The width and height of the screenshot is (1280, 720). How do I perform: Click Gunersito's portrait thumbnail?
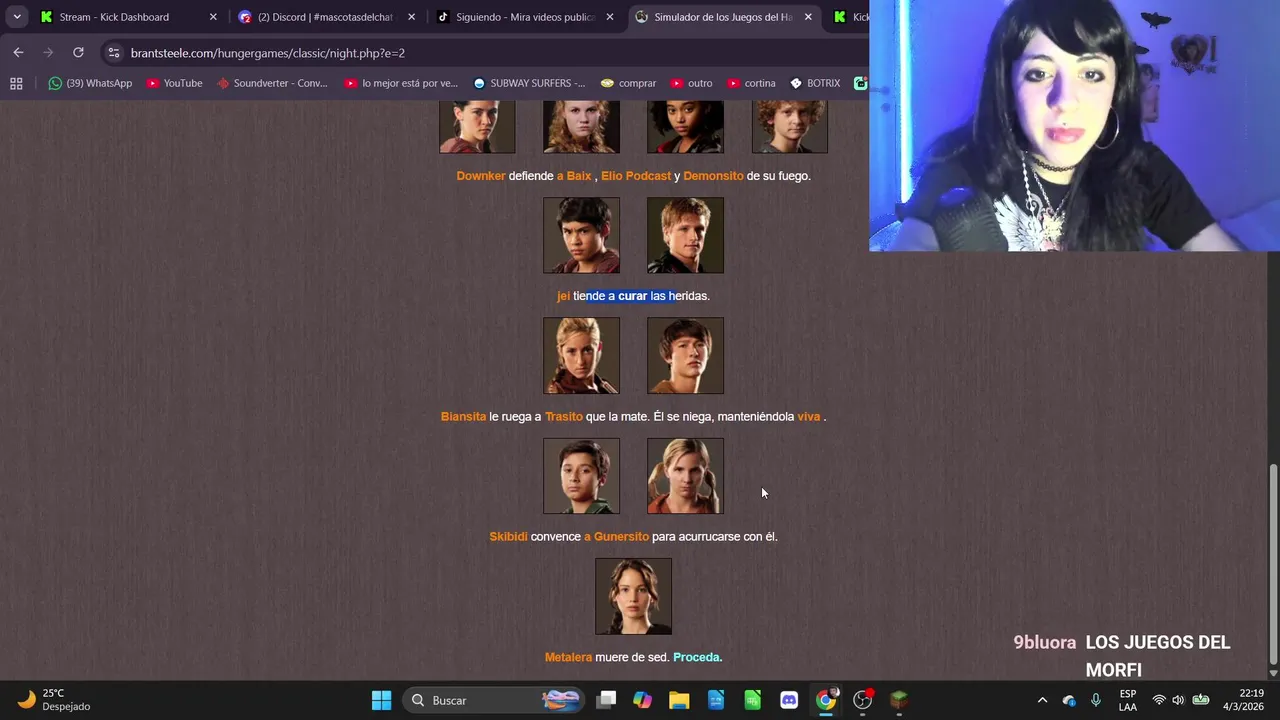[685, 476]
